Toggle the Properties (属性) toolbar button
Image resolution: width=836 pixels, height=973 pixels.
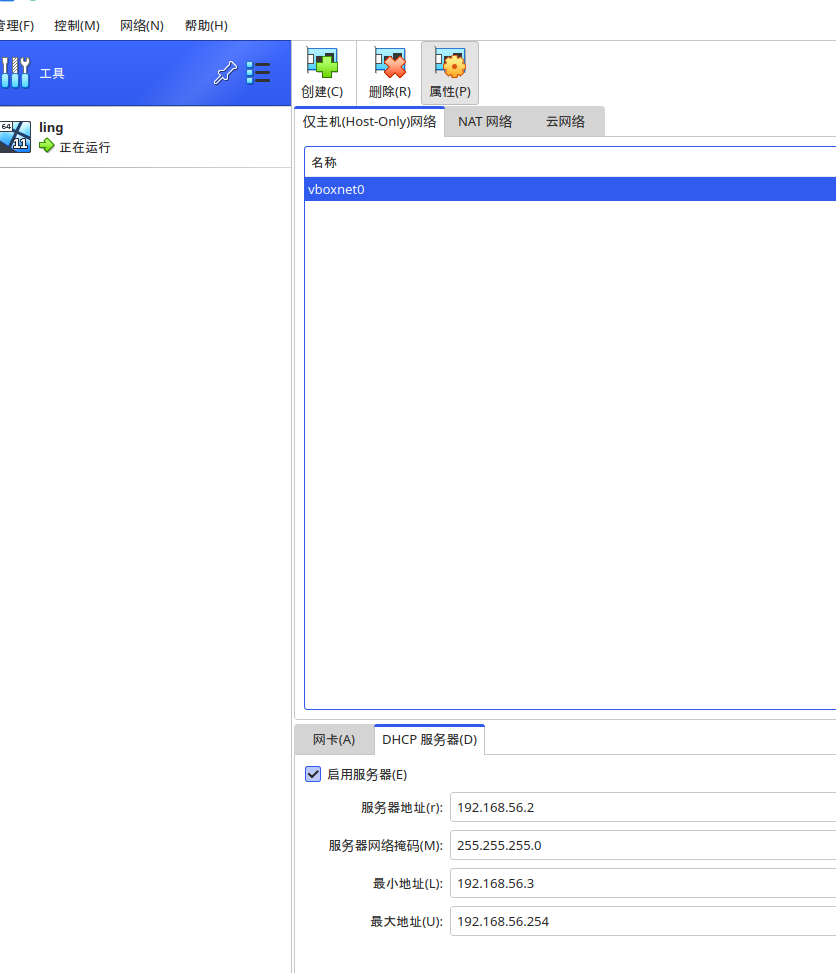click(449, 64)
